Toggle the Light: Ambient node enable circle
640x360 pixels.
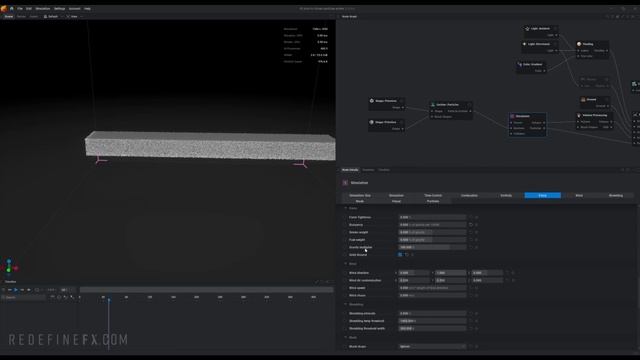pos(555,29)
